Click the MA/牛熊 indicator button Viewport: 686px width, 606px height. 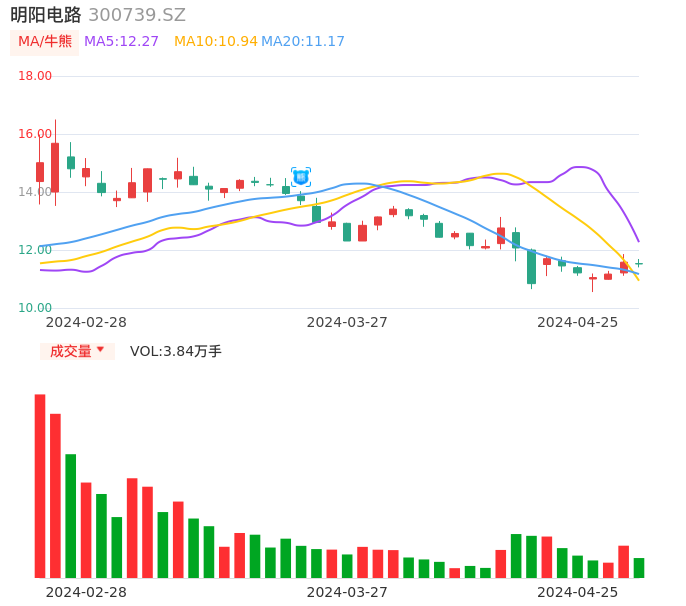point(44,42)
